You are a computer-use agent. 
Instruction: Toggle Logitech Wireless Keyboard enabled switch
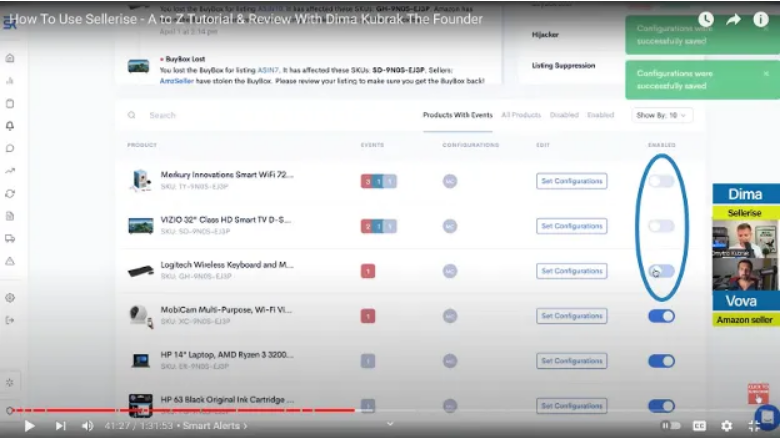(x=661, y=271)
